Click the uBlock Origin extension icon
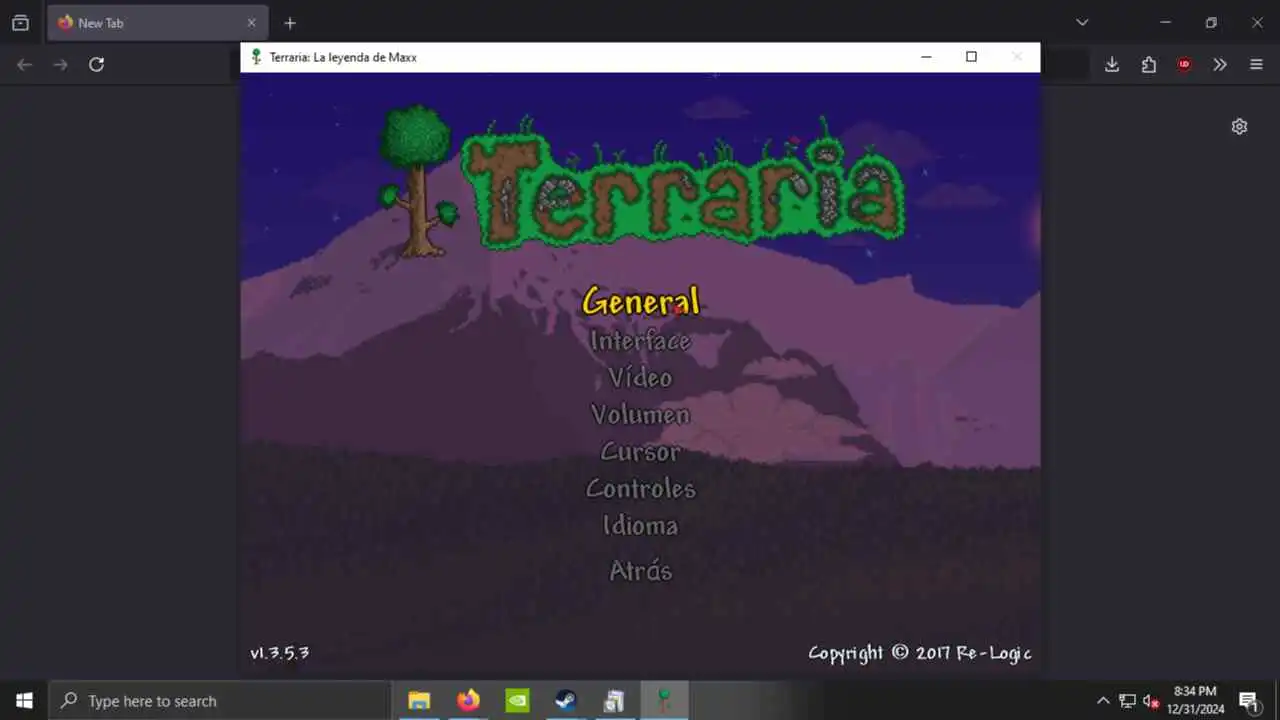 1184,64
